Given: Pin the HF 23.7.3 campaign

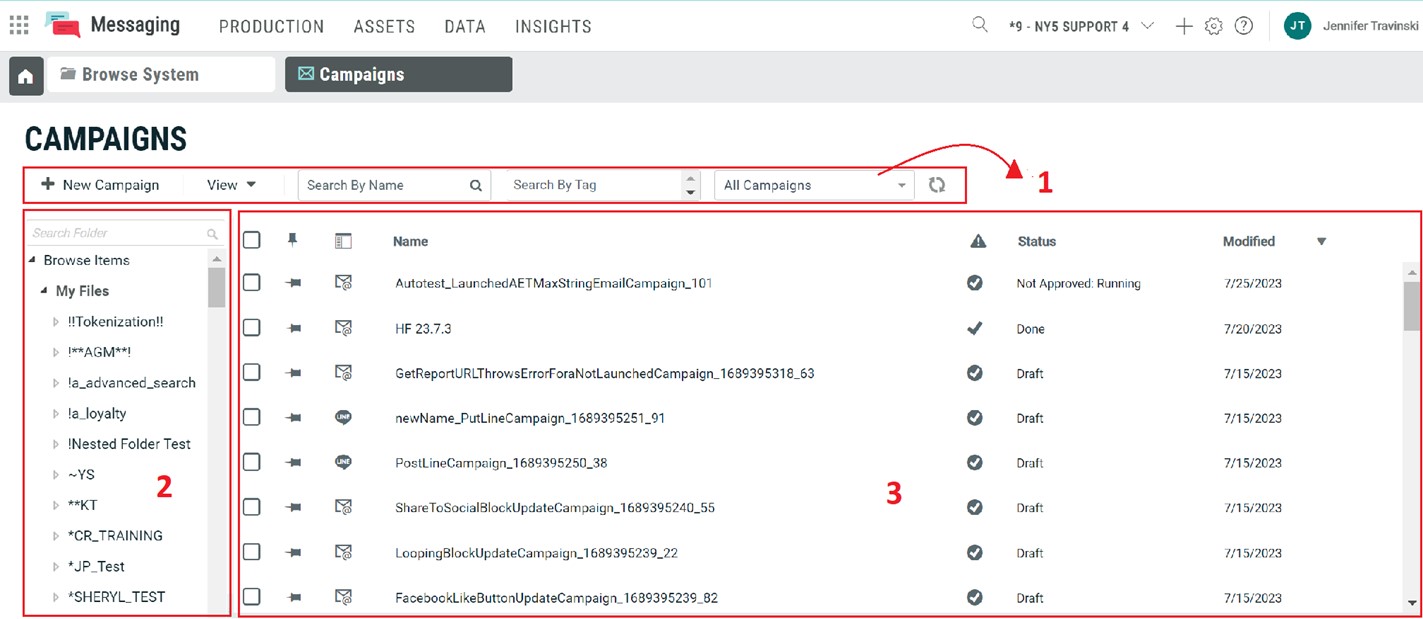Looking at the screenshot, I should (293, 329).
